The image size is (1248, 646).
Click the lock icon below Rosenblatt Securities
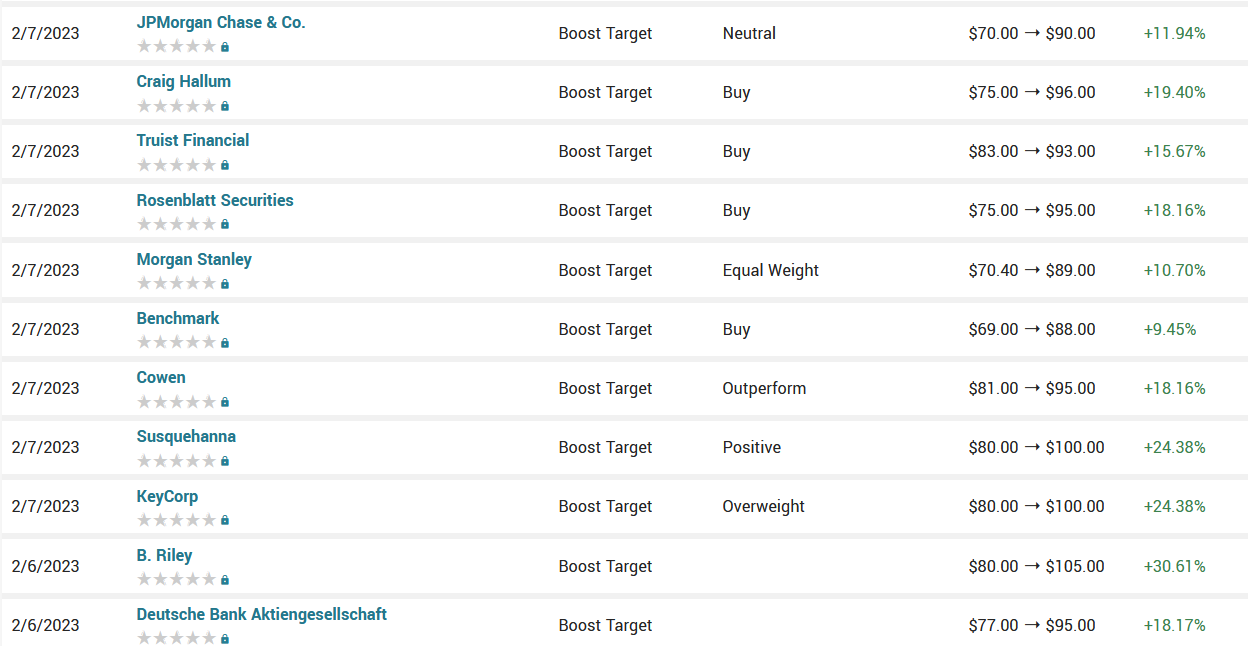[225, 224]
